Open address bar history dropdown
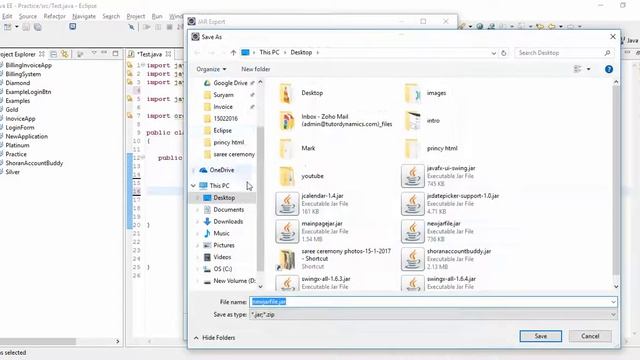Viewport: 640px width, 360px height. click(x=493, y=53)
